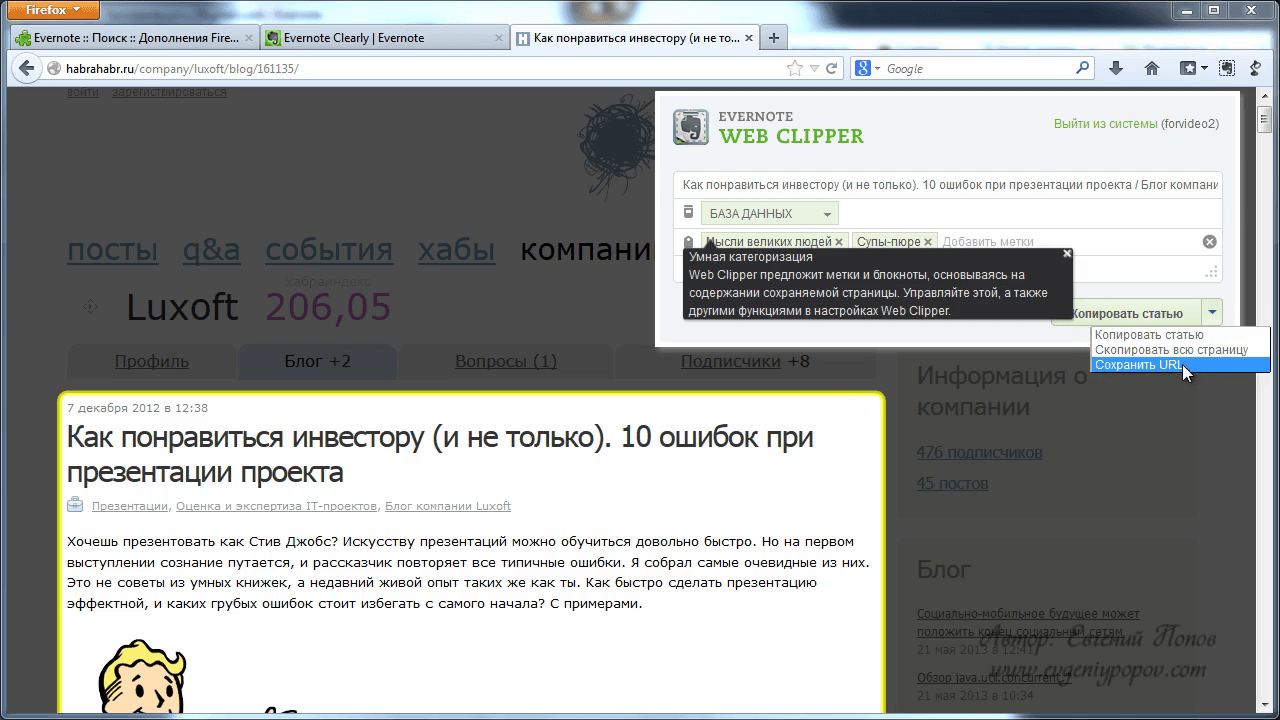Focus the habrahabr.ru address bar
This screenshot has height=720, width=1280.
click(420, 69)
